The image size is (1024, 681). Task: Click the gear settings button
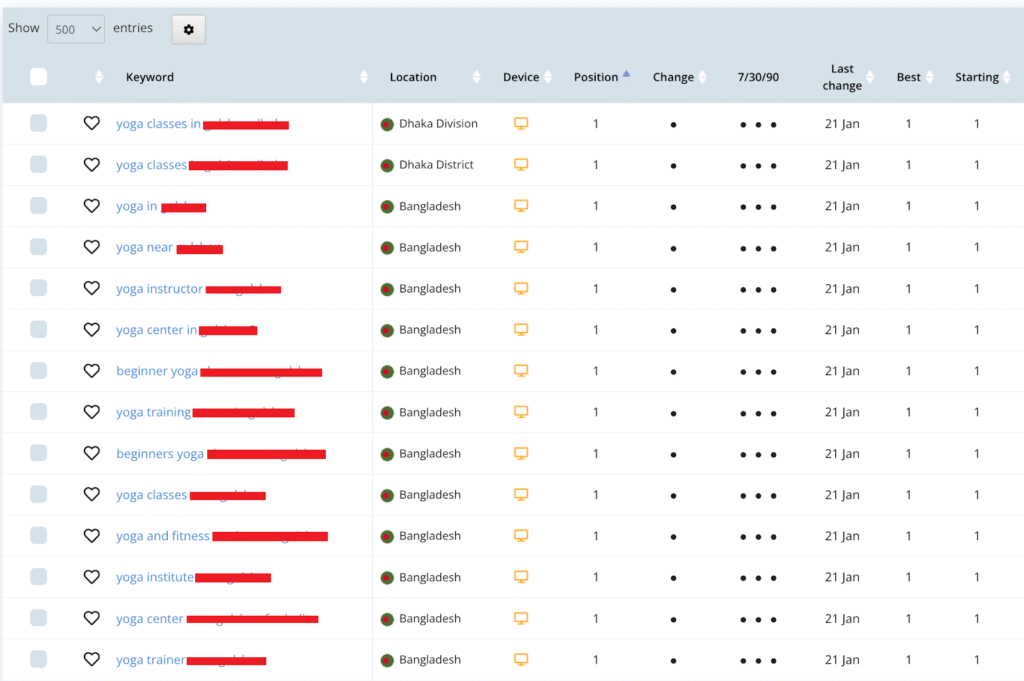coord(188,30)
